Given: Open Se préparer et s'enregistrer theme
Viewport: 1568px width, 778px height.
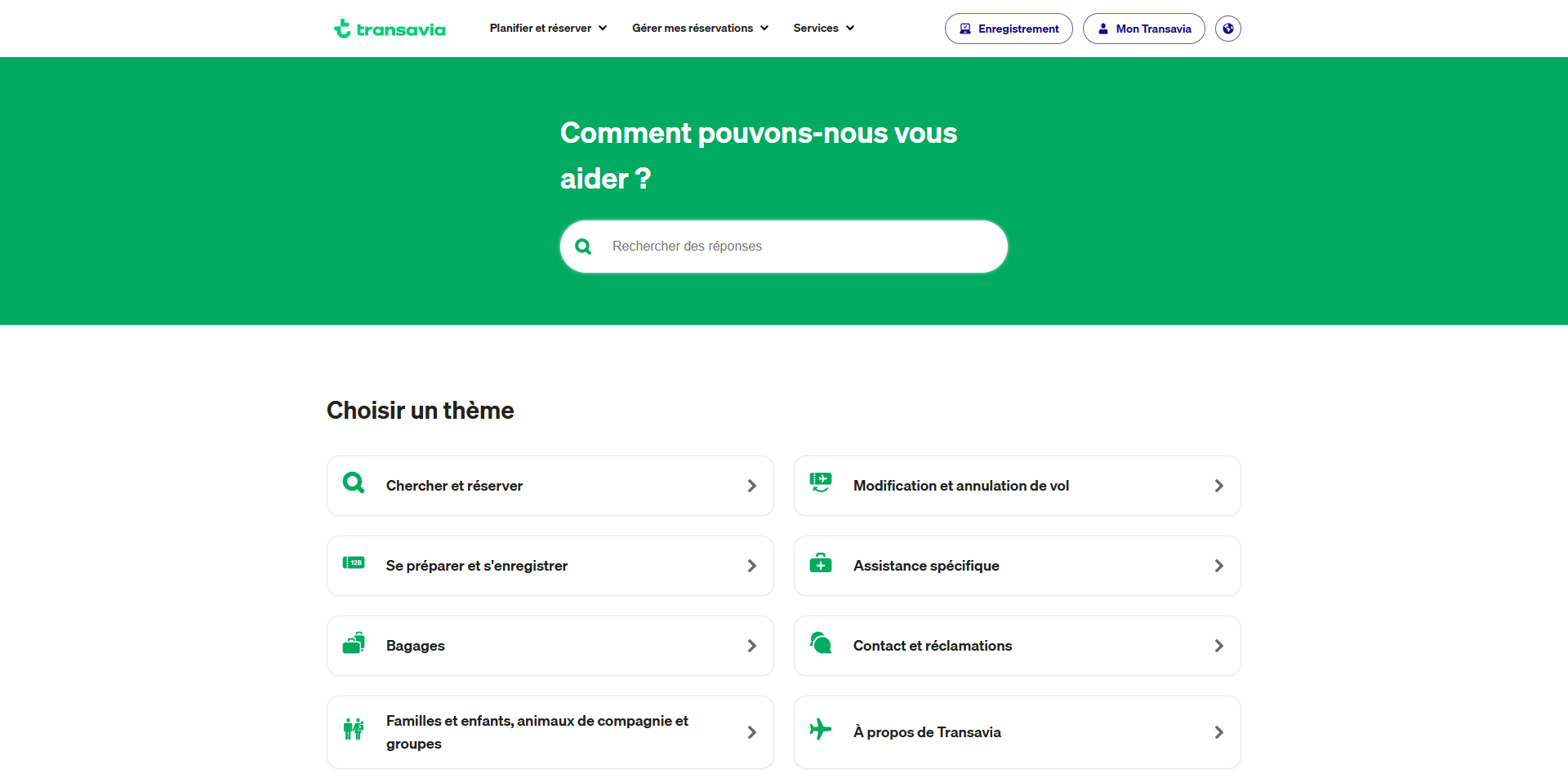Looking at the screenshot, I should click(550, 566).
